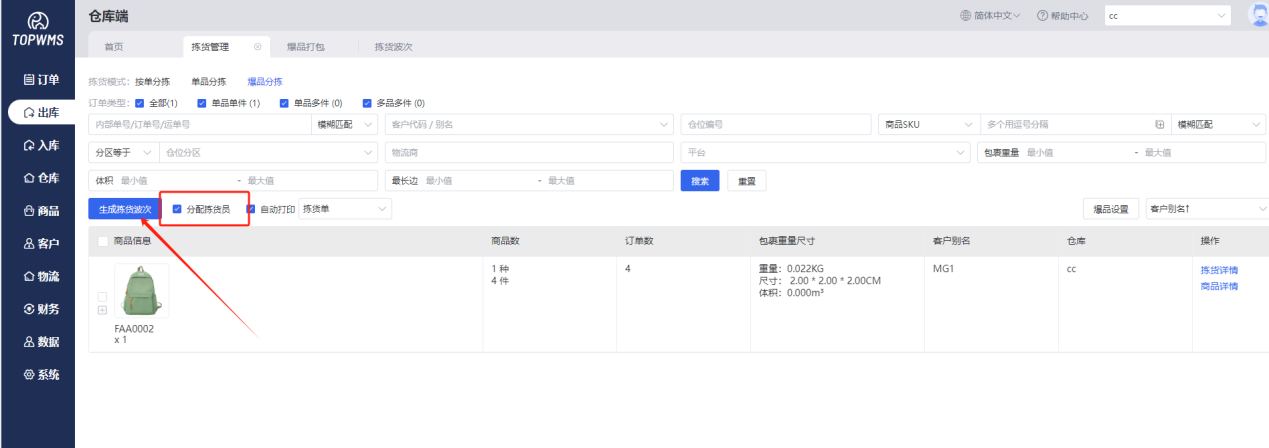Image resolution: width=1269 pixels, height=448 pixels.
Task: Close the 拣货管理 tab with its X icon
Action: (x=257, y=47)
